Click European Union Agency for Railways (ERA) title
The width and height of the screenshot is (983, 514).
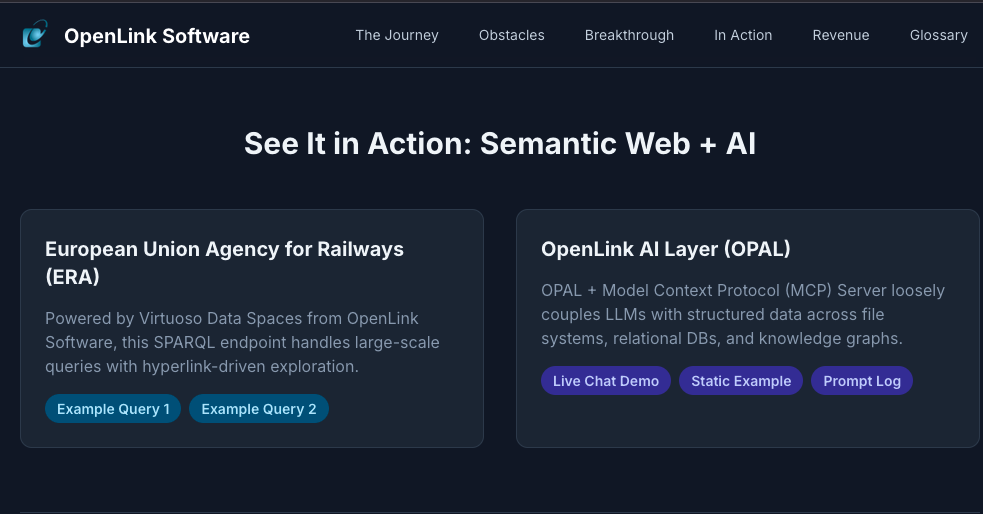[x=224, y=263]
